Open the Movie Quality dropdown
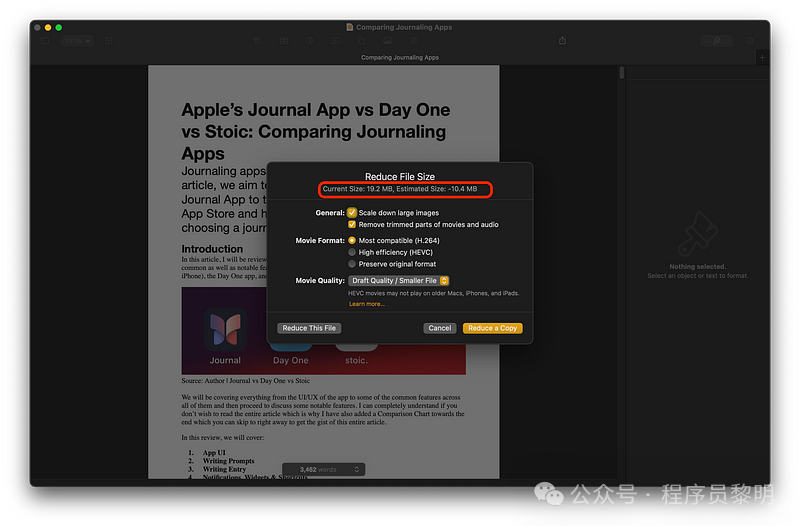This screenshot has width=800, height=526. [398, 281]
